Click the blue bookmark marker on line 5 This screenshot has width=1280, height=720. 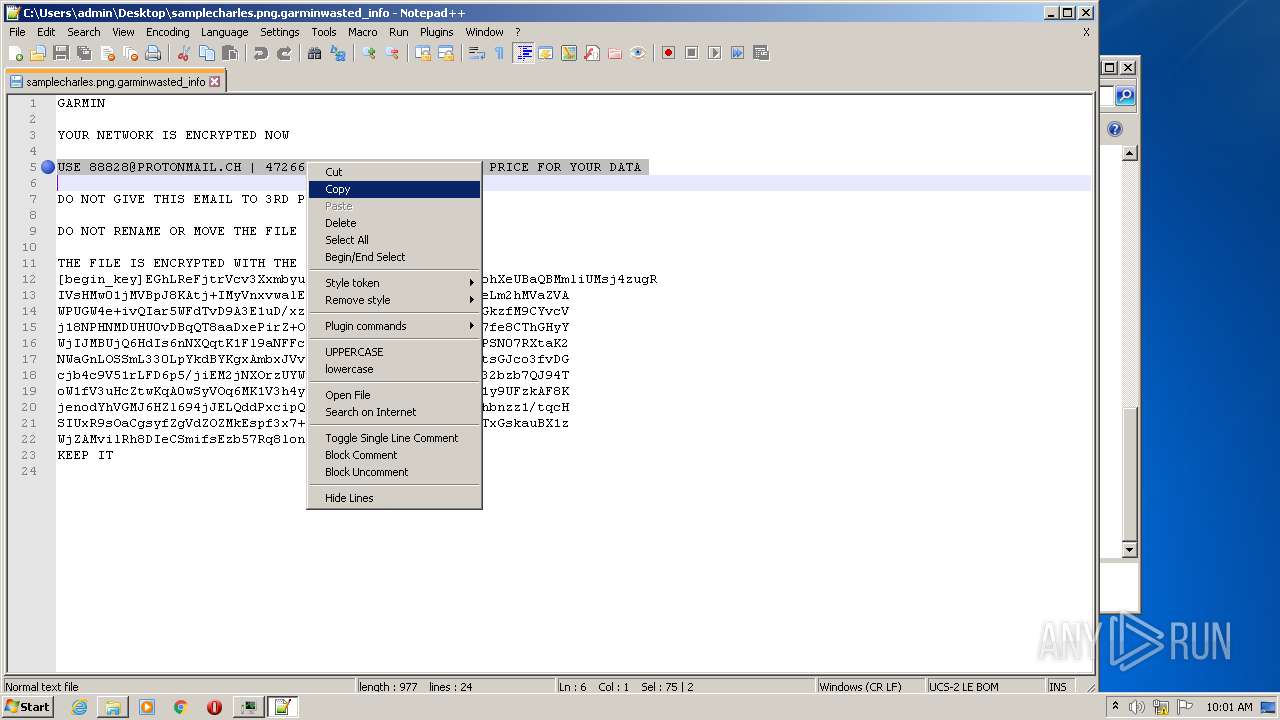tap(47, 167)
